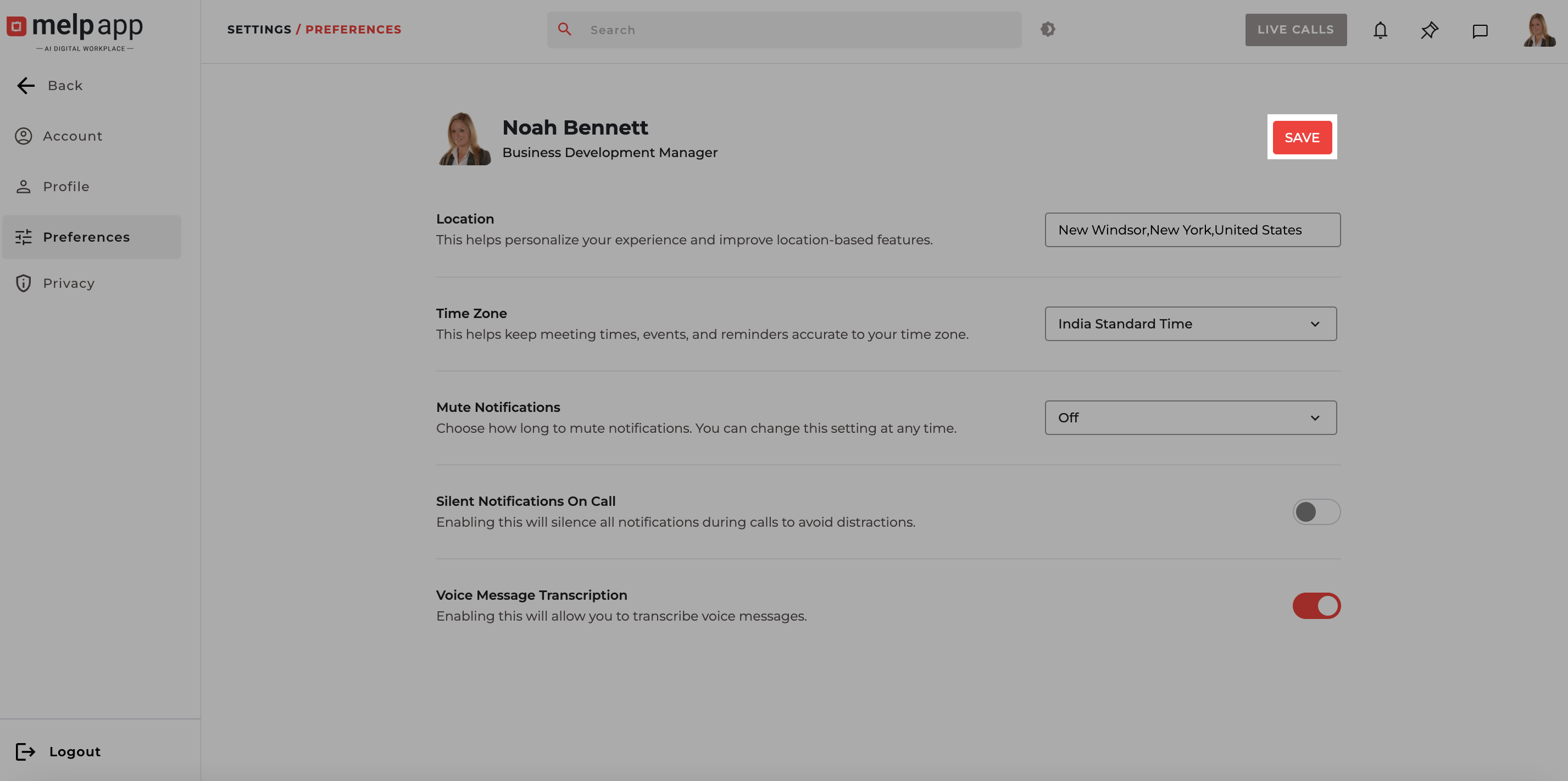
Task: Expand the Time Zone dropdown
Action: coord(1191,324)
